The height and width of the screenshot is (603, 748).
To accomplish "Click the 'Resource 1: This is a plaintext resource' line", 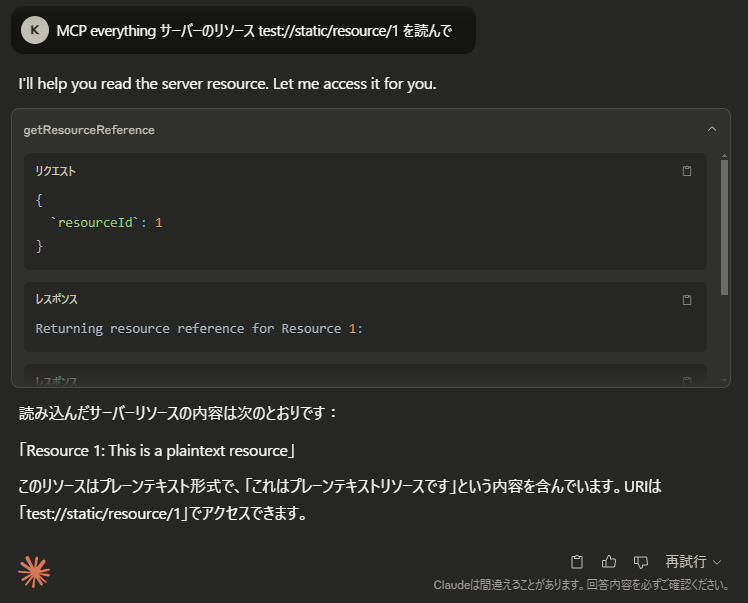I will pos(157,451).
